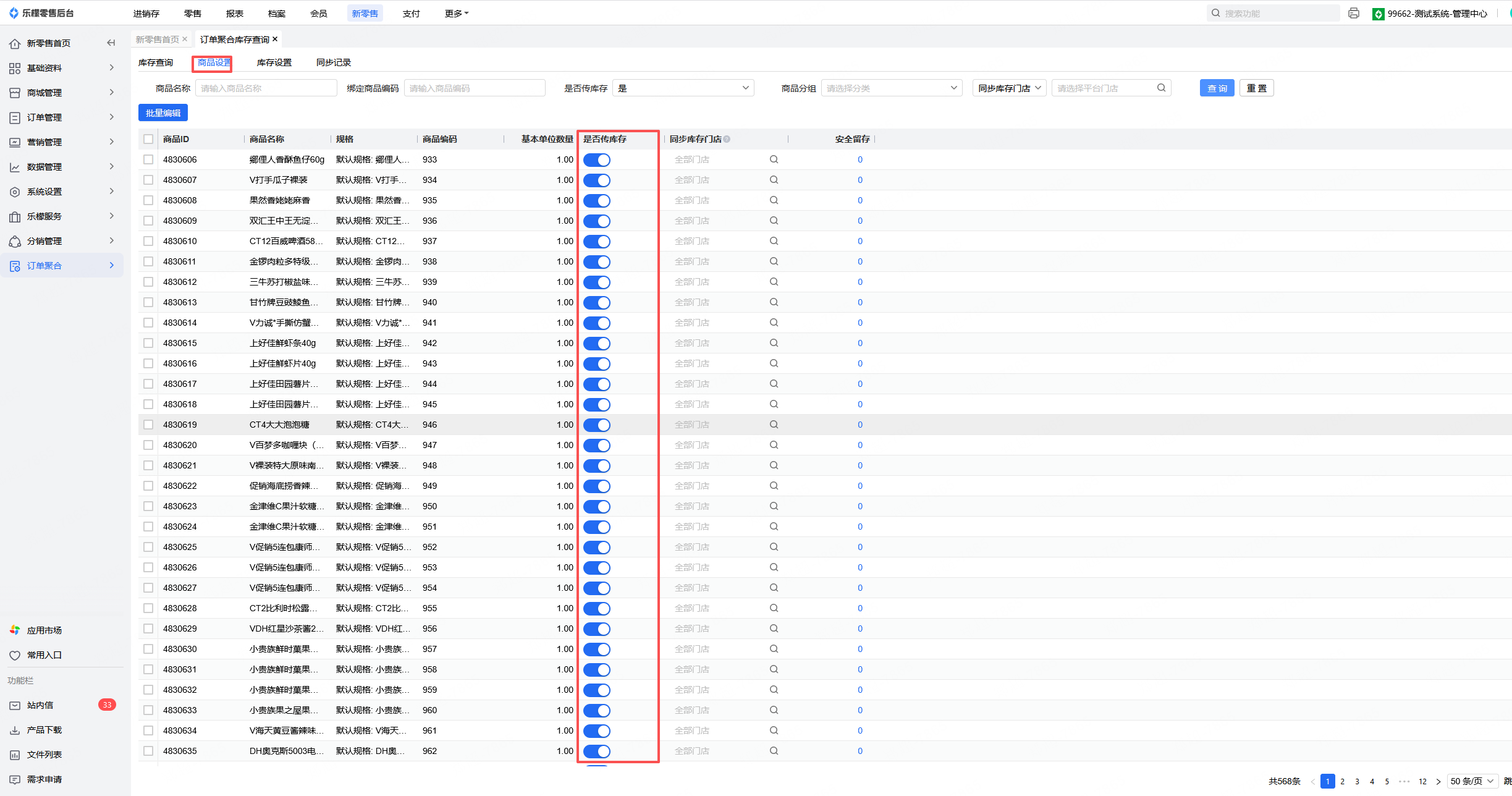Image resolution: width=1512 pixels, height=796 pixels.
Task: Collapse the sidebar with the arrow icon
Action: pyautogui.click(x=111, y=43)
